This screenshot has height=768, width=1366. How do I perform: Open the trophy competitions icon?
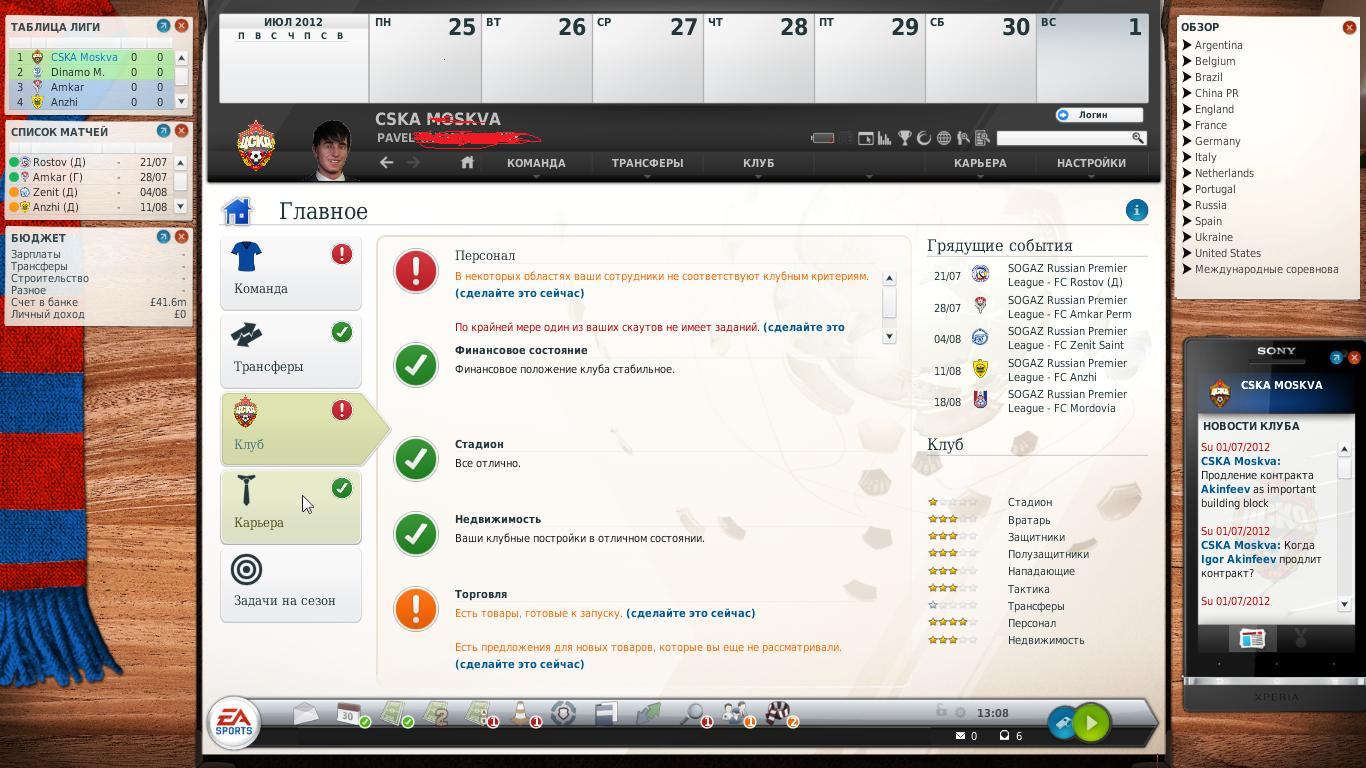tap(904, 138)
